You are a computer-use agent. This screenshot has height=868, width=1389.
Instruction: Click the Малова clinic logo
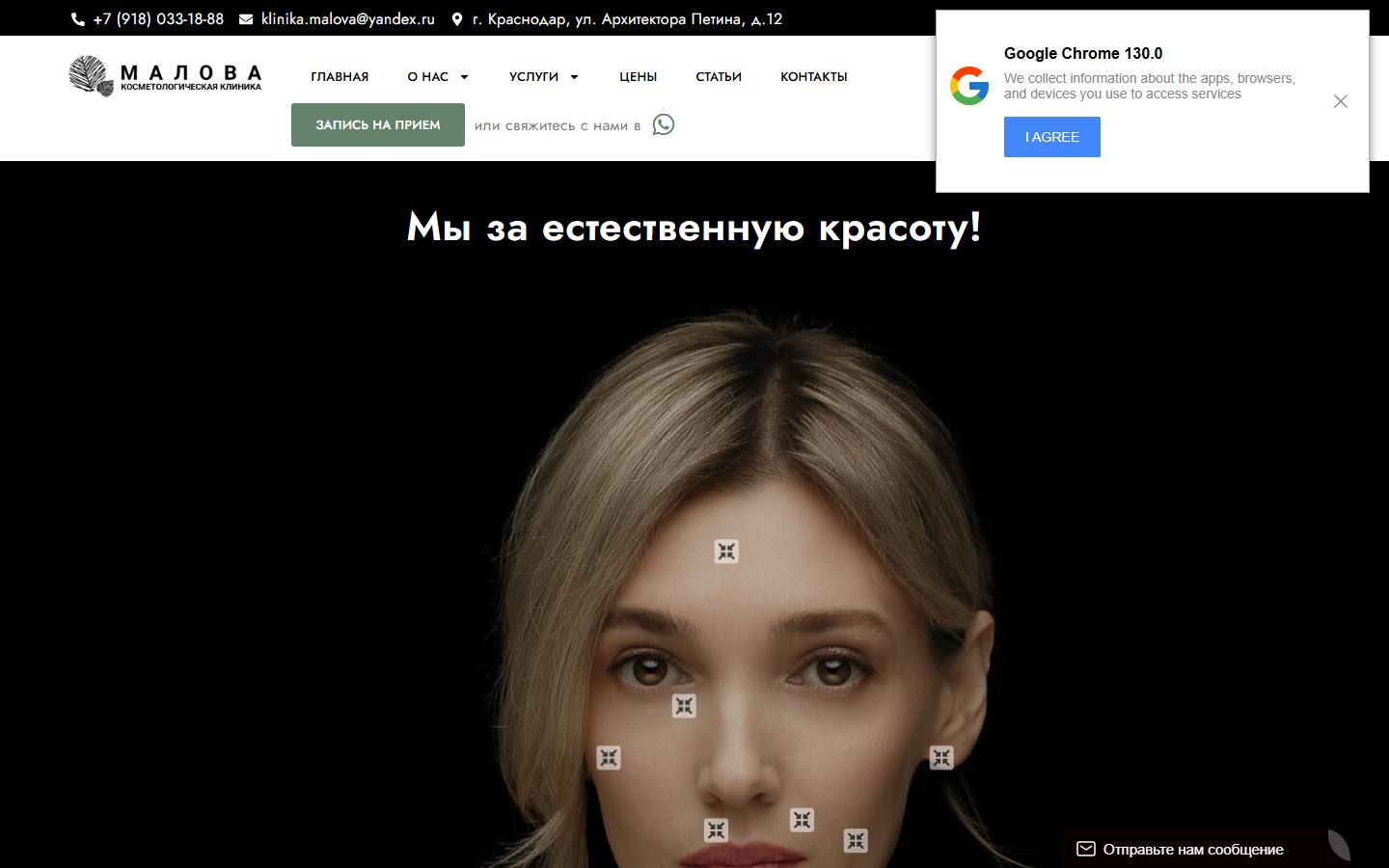point(165,76)
